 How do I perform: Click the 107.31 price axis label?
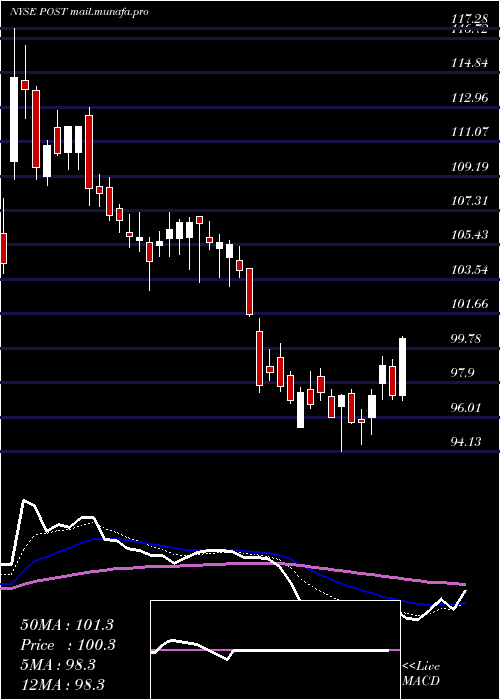[469, 201]
